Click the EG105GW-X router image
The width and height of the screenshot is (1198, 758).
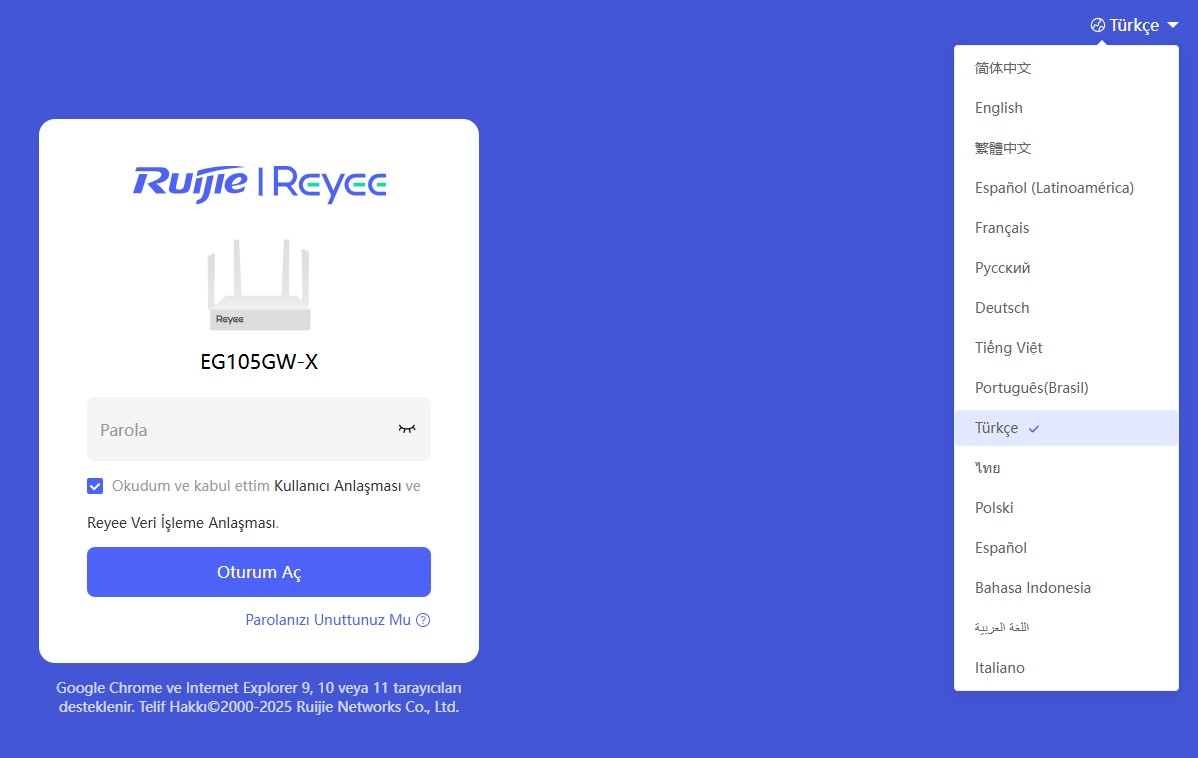(259, 284)
